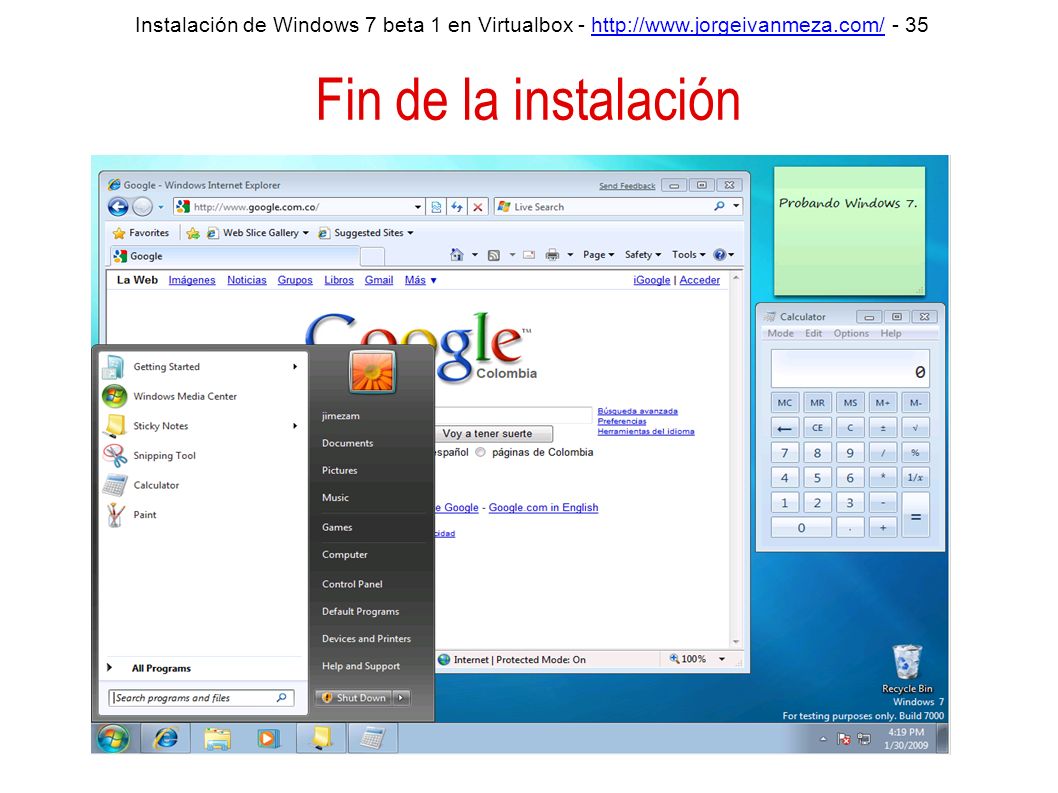The height and width of the screenshot is (793, 1058).
Task: Expand All Programs in Start menu
Action: coord(161,668)
